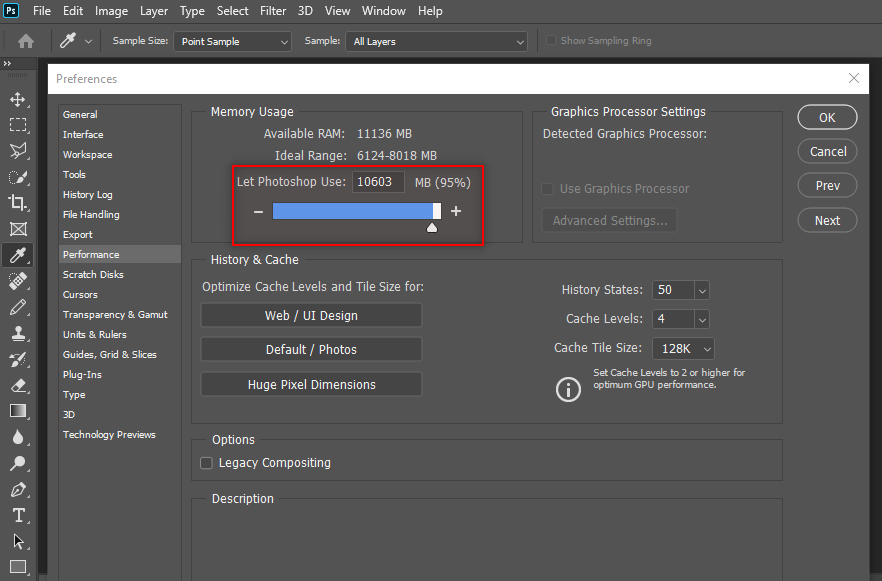Select the Pencil tool
882x581 pixels.
tap(17, 307)
